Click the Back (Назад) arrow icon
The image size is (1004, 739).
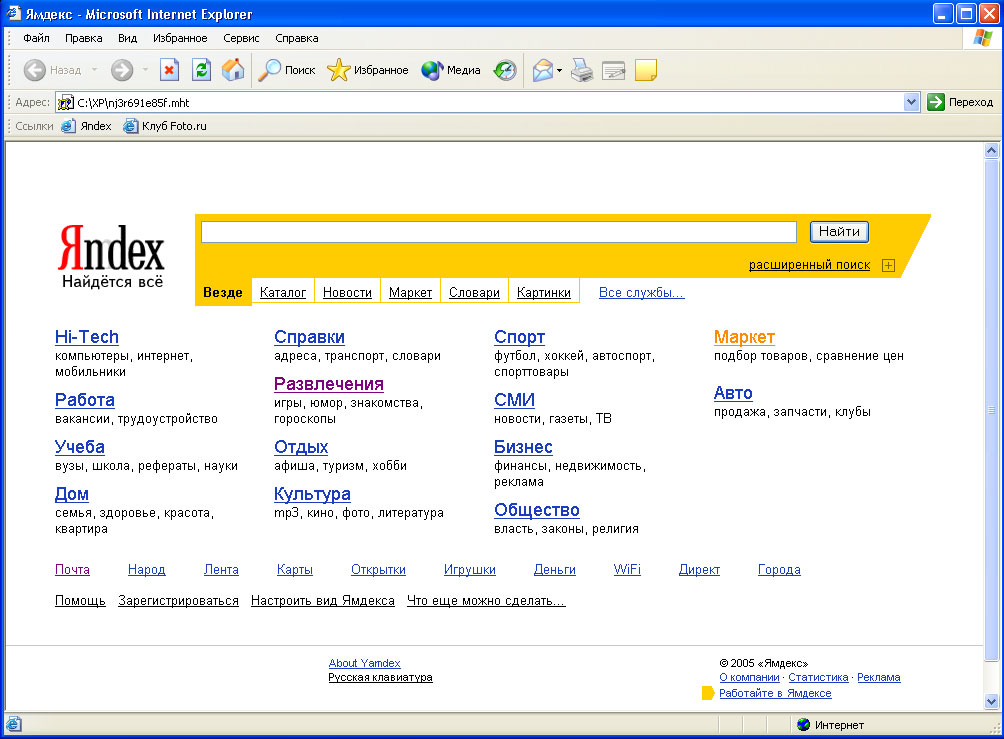tap(35, 70)
